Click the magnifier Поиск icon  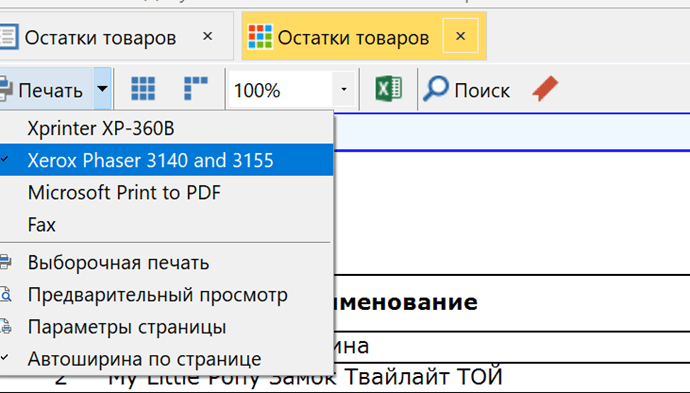436,89
